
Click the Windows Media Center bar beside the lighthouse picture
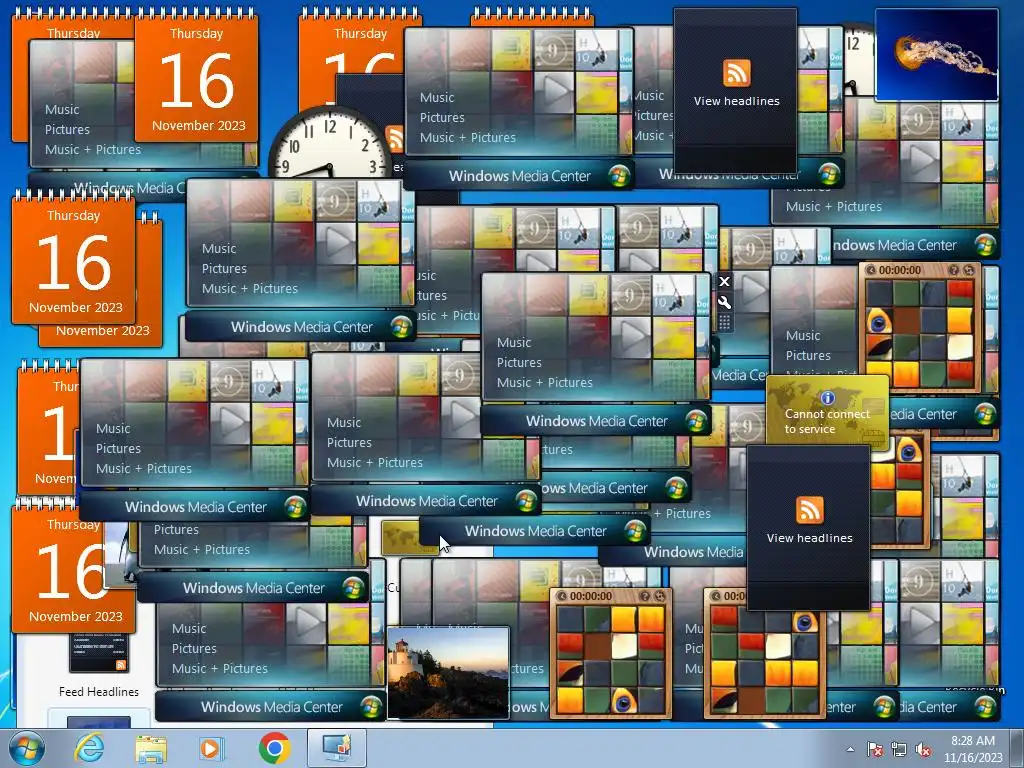click(x=270, y=707)
